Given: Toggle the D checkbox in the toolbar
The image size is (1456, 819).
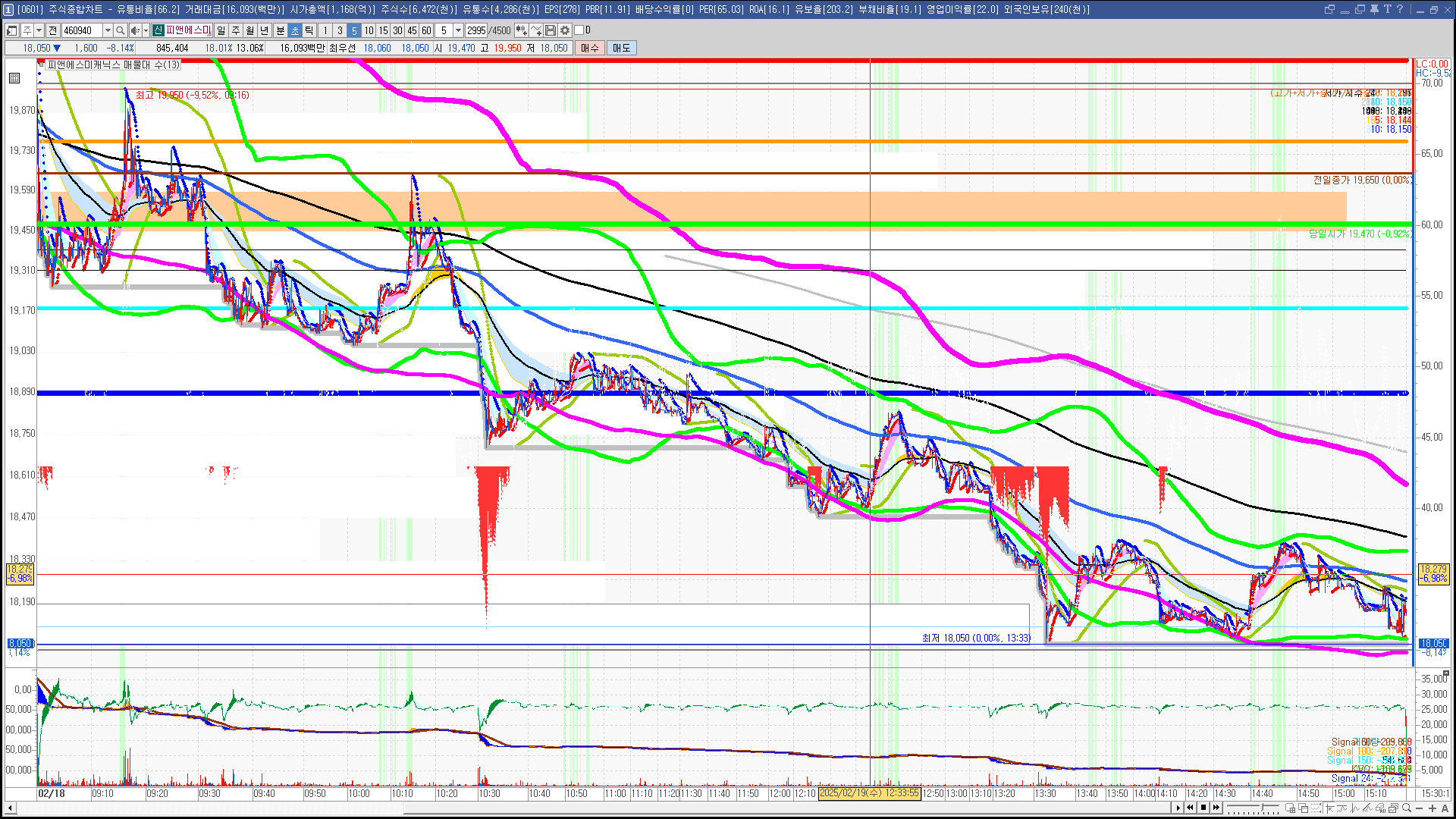Looking at the screenshot, I should 579,30.
